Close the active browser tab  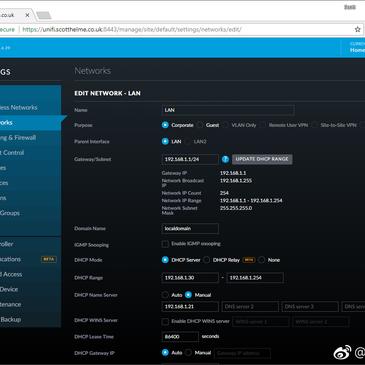(x=27, y=15)
